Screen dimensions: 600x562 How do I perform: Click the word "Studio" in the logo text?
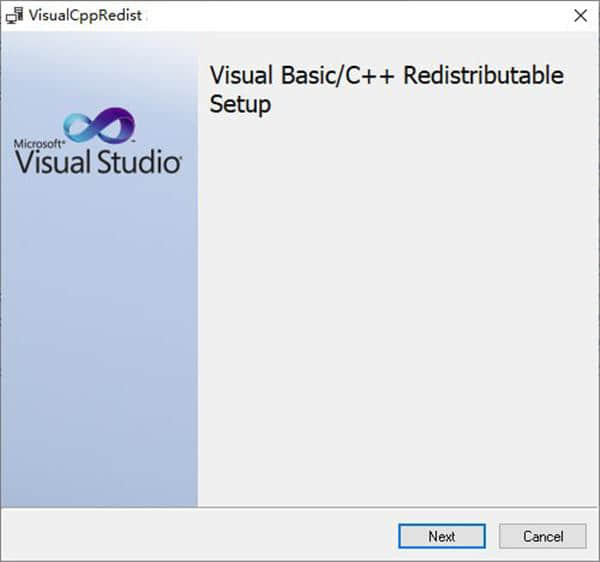(x=133, y=161)
